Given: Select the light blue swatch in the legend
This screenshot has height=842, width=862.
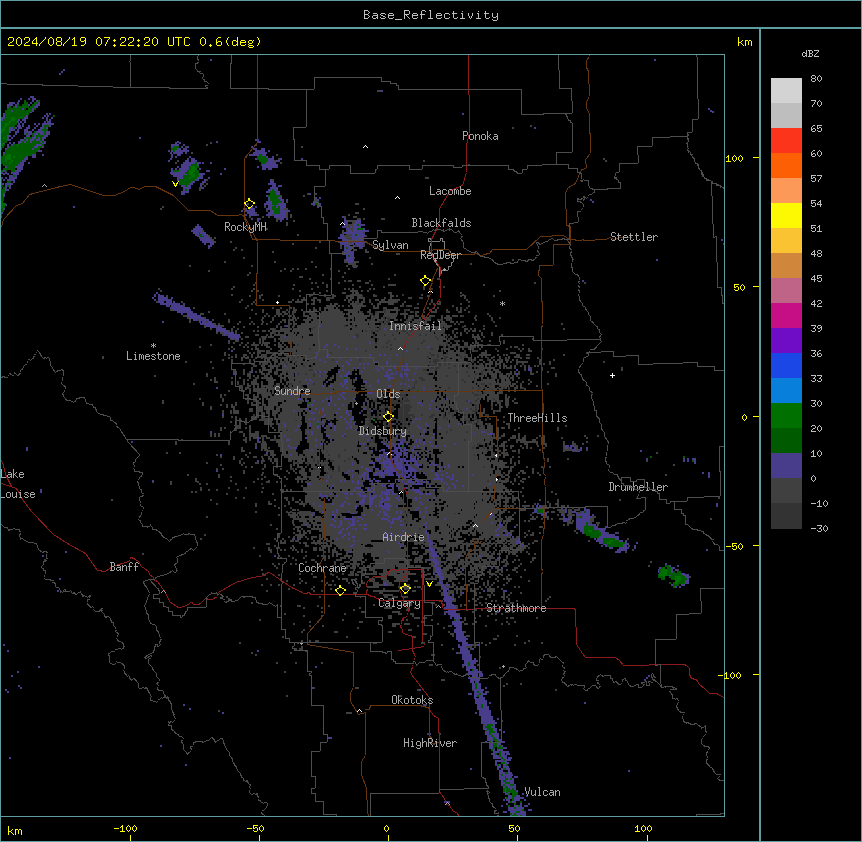Looking at the screenshot, I should [x=786, y=391].
